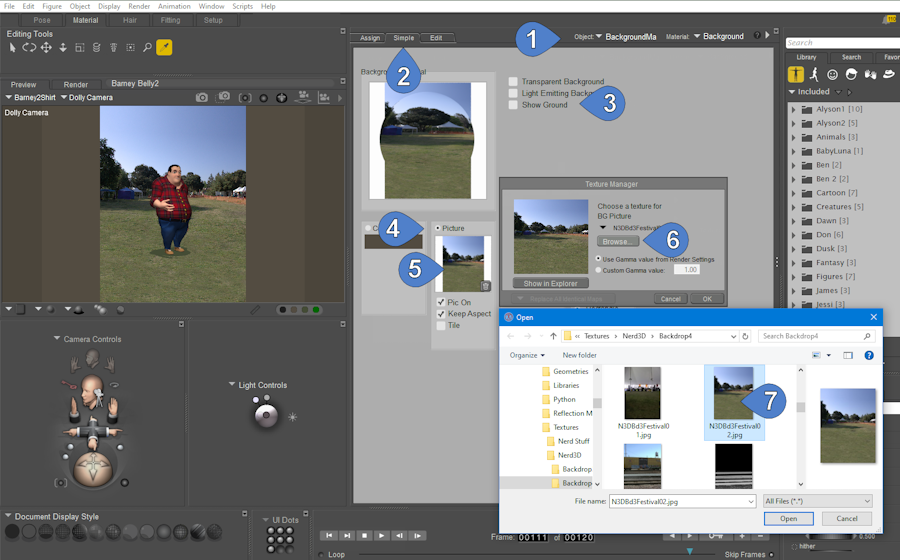Image resolution: width=900 pixels, height=560 pixels.
Task: Select Custom Gamma value radio option
Action: [x=599, y=269]
